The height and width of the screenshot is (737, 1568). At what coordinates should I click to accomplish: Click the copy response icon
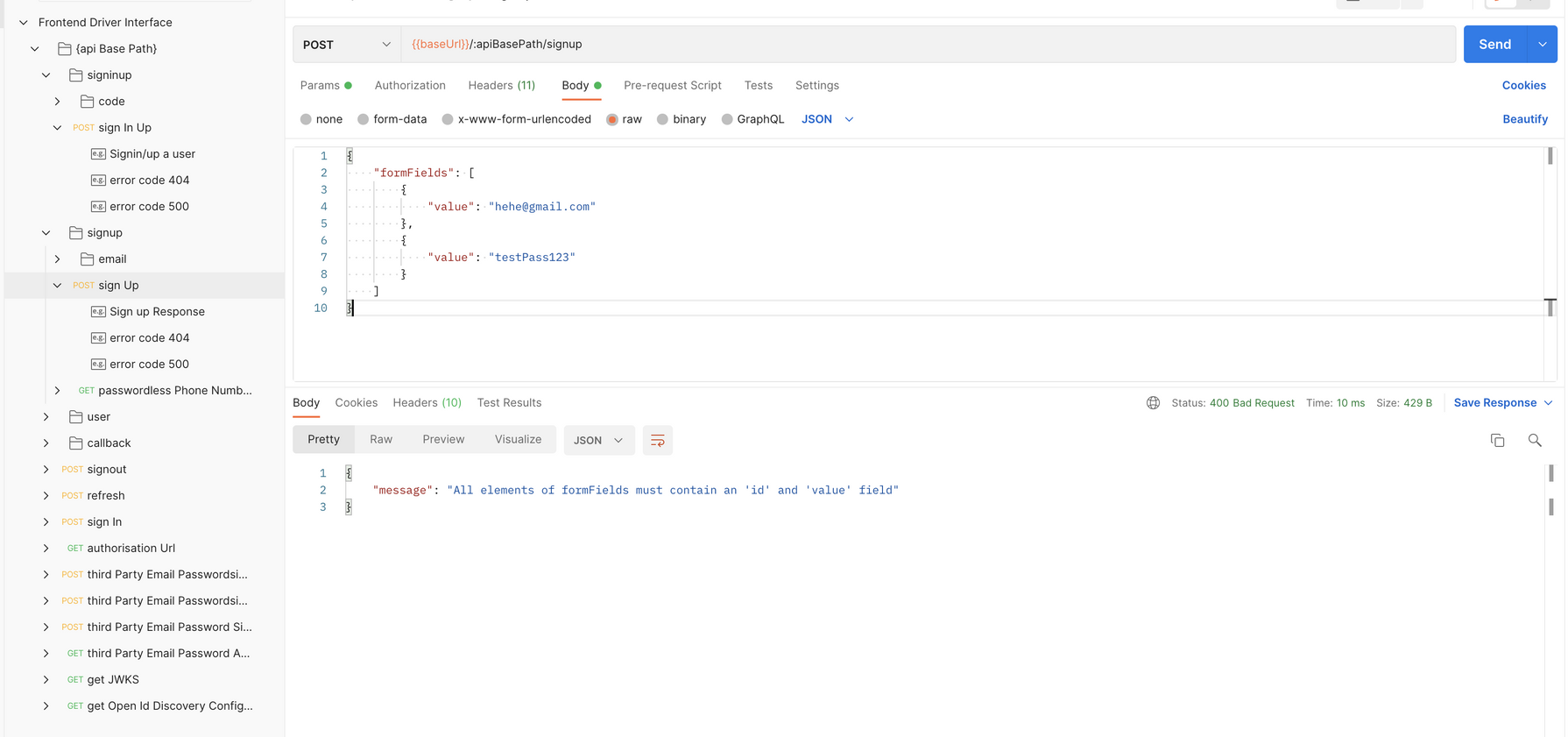(1497, 440)
